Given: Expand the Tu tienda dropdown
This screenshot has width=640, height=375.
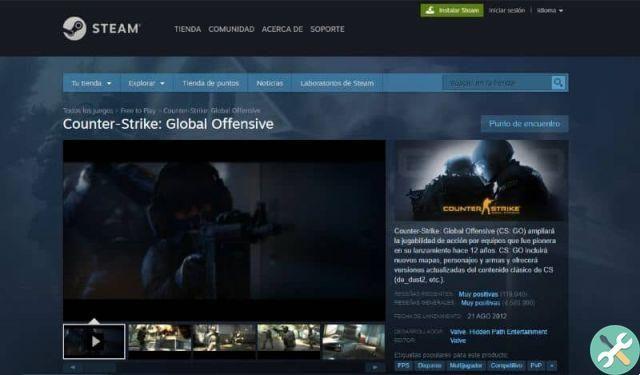Looking at the screenshot, I should tap(91, 83).
